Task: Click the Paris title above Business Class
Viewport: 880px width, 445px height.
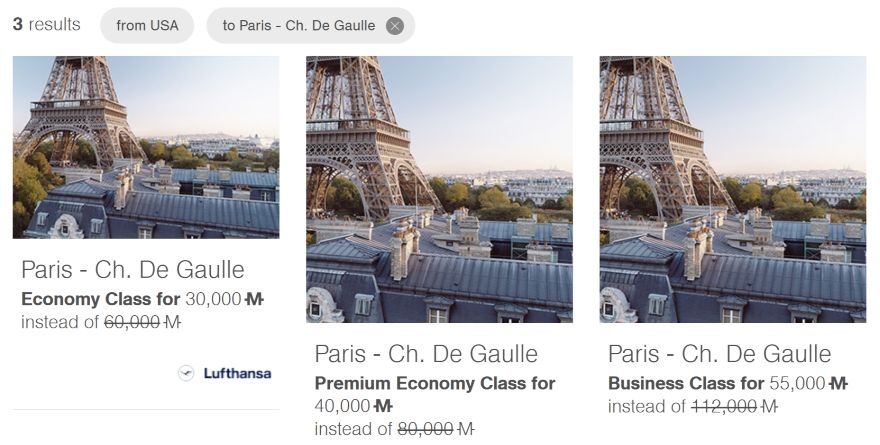Action: (x=720, y=354)
